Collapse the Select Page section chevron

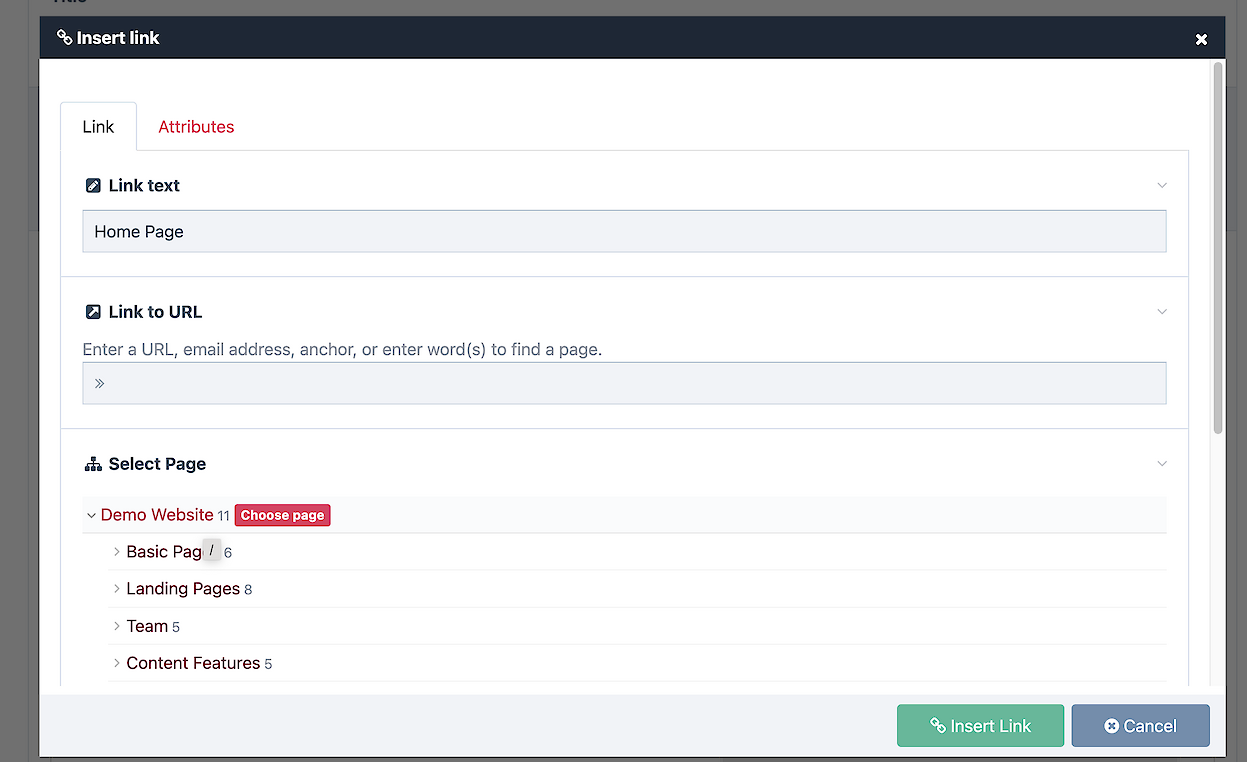[x=1162, y=464]
